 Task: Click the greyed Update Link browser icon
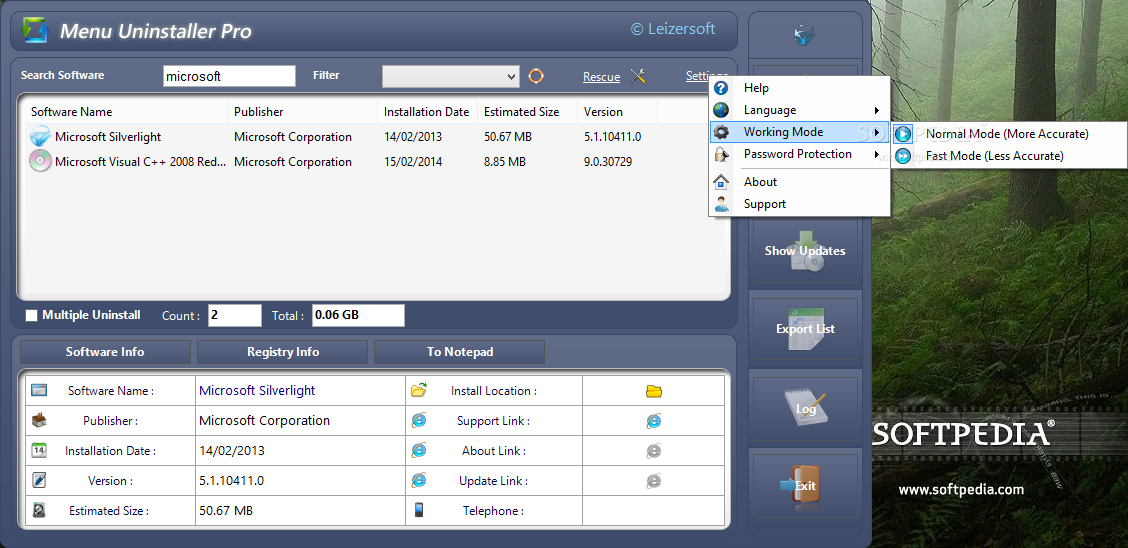pos(653,480)
